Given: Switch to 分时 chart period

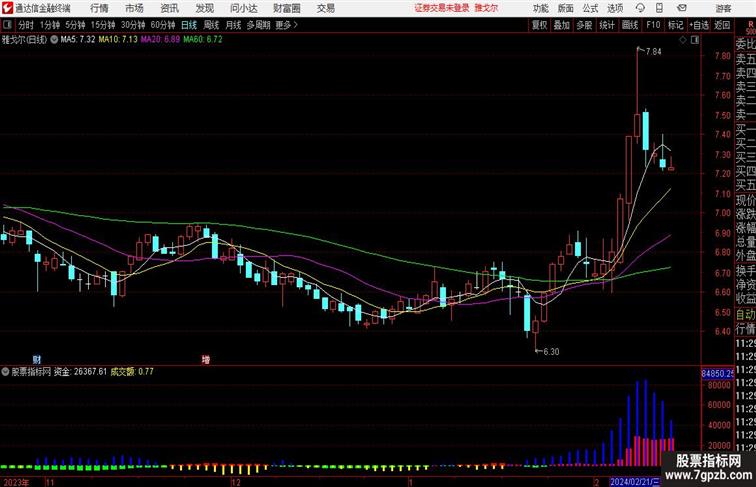Looking at the screenshot, I should pyautogui.click(x=26, y=25).
